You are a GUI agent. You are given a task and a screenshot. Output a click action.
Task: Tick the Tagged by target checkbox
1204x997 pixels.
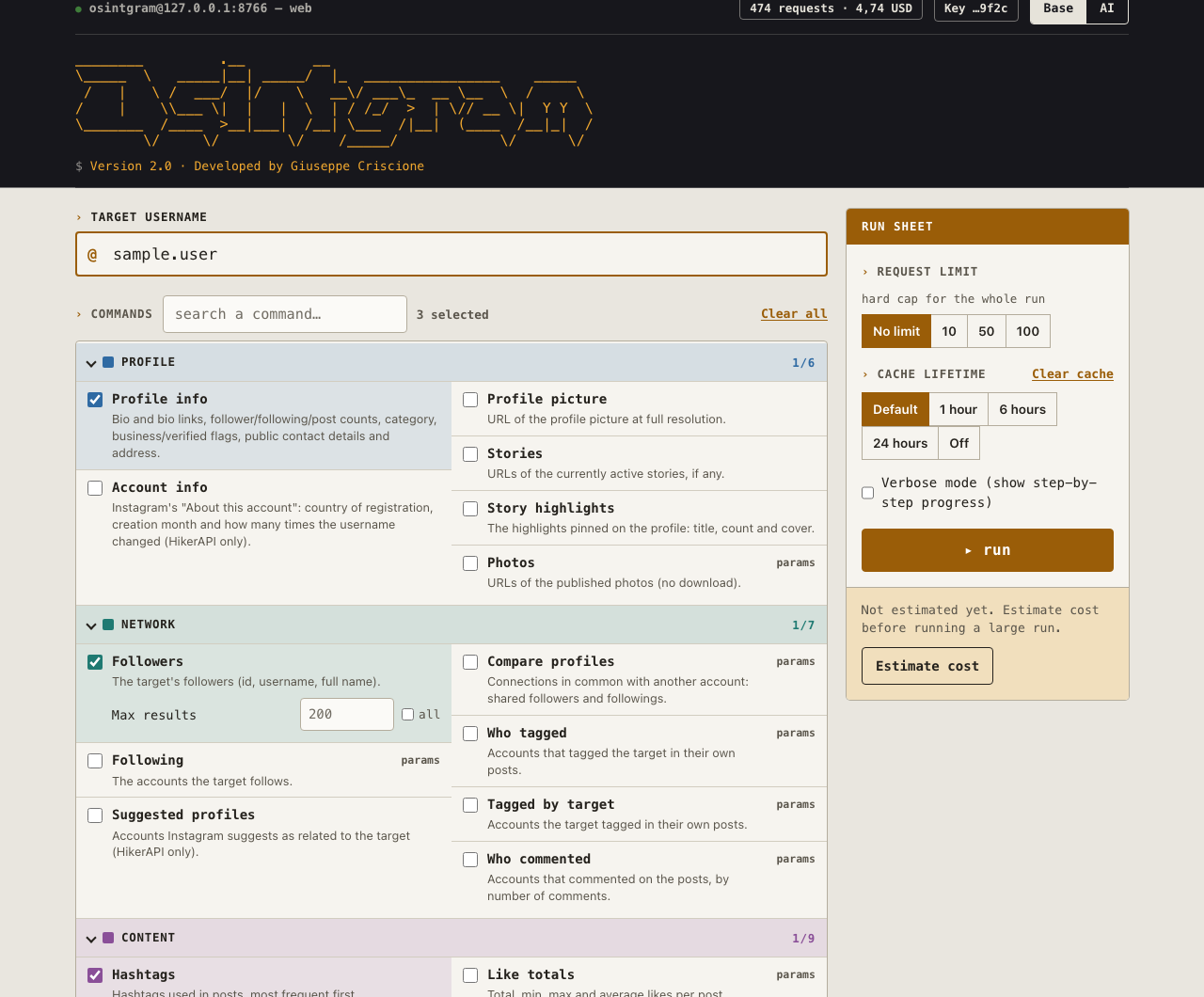[470, 805]
